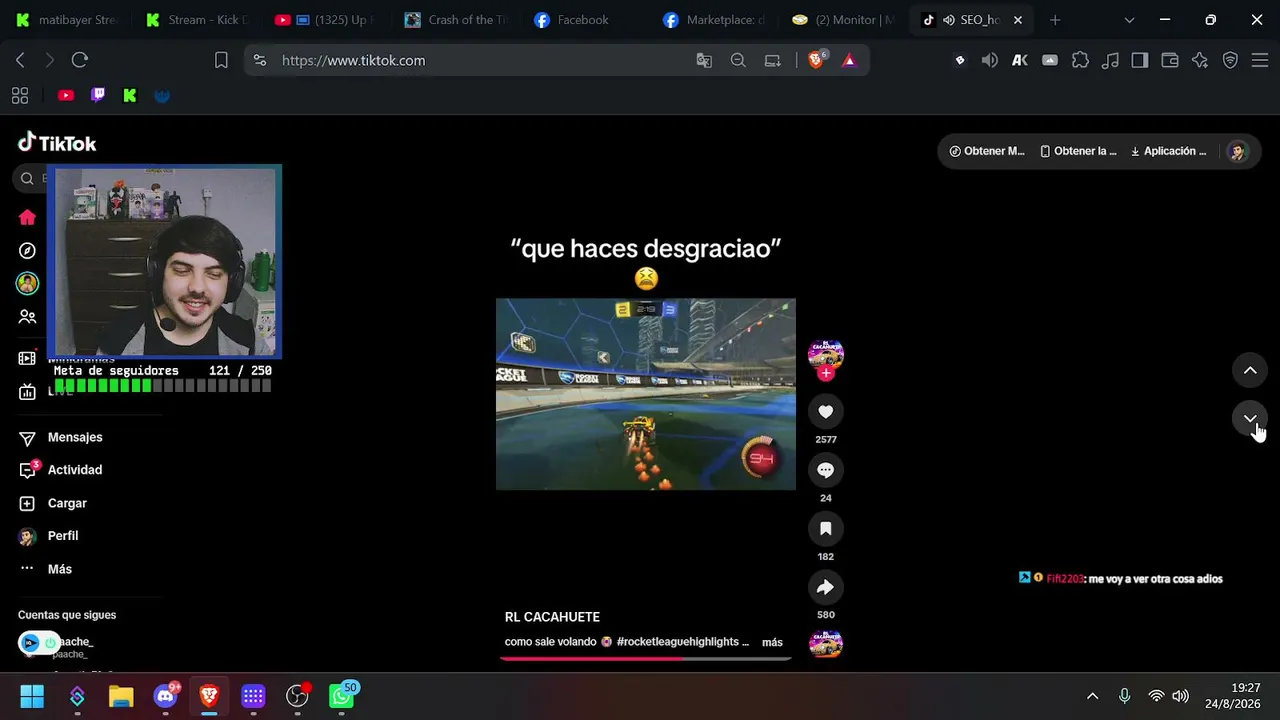Bookmark this page in the browser
1280x720 pixels.
(221, 60)
